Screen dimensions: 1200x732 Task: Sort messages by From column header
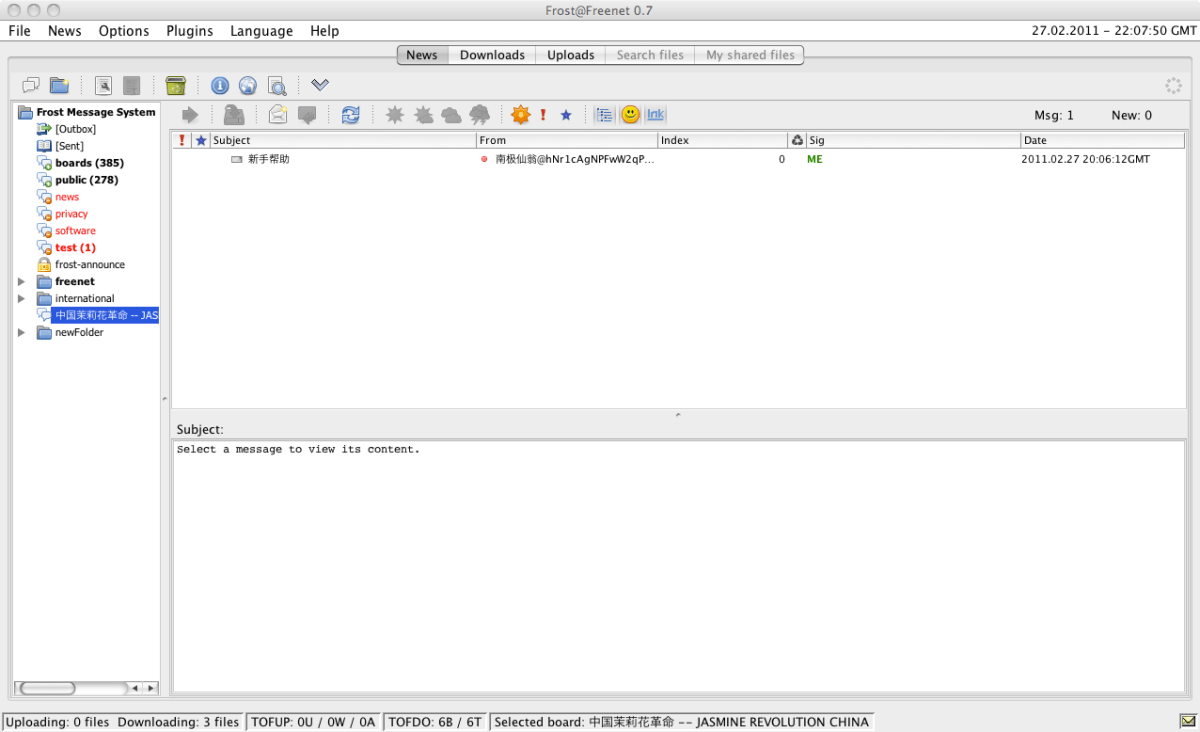click(567, 140)
